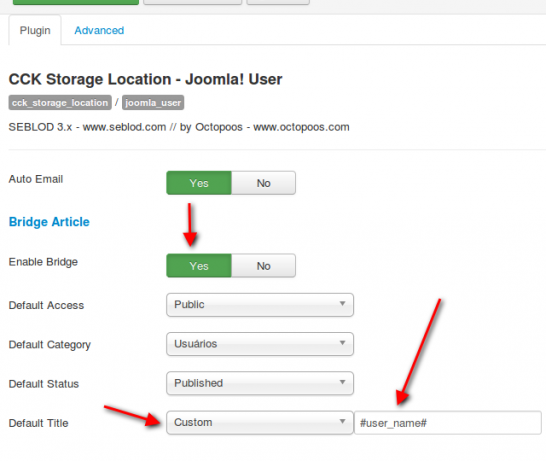Screen dimensions: 546x461
Task: Disable Bridge with the No button
Action: 264,266
